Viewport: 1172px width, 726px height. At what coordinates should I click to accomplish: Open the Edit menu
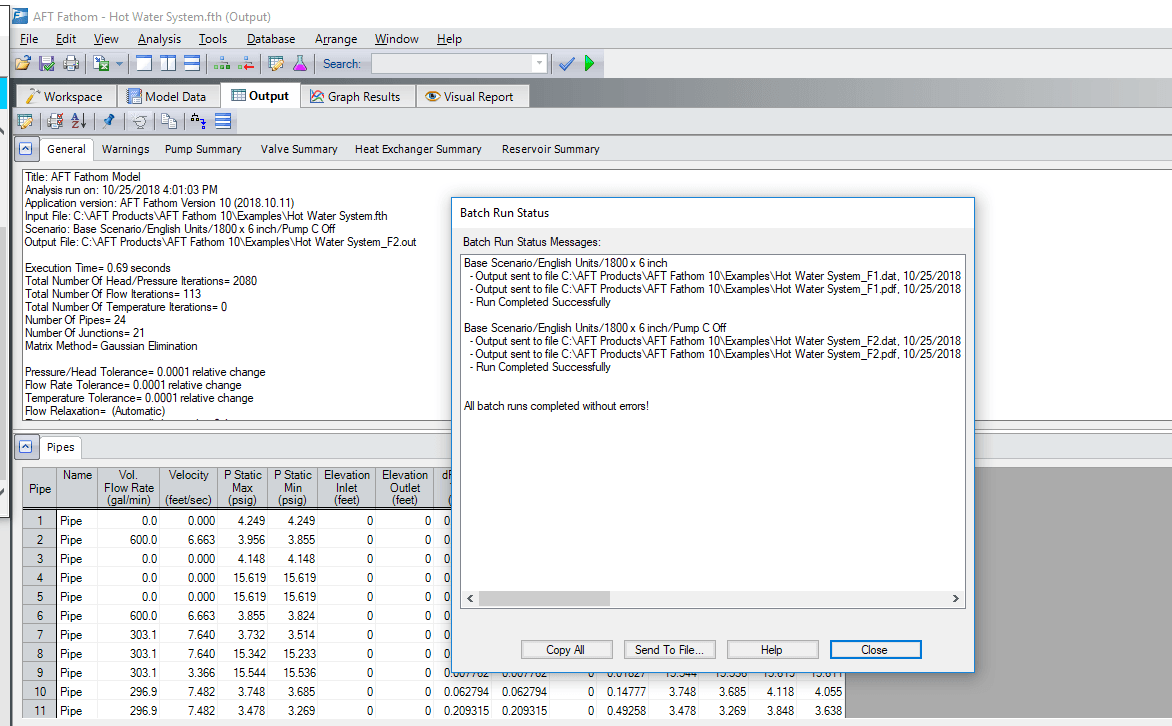66,39
